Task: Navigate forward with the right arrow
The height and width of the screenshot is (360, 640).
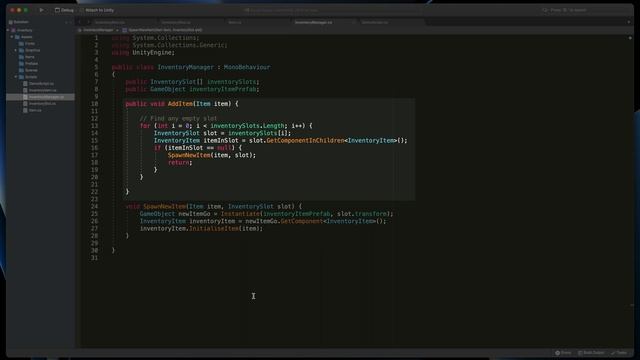Action: click(x=88, y=22)
